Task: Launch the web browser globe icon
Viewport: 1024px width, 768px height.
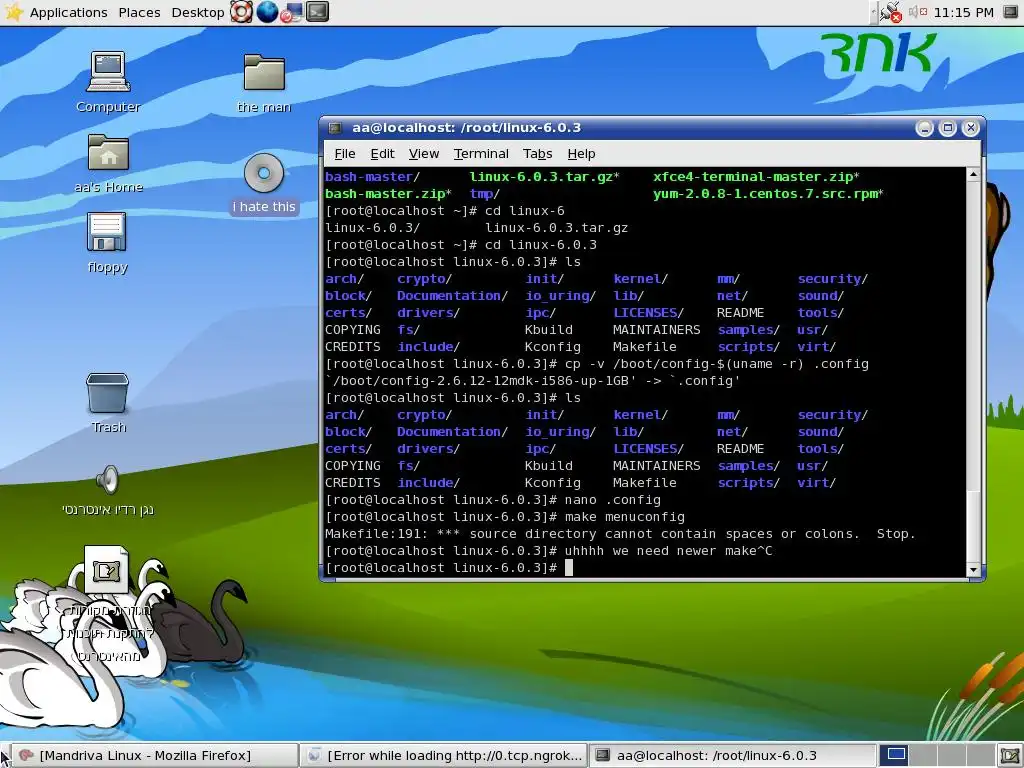Action: 266,12
